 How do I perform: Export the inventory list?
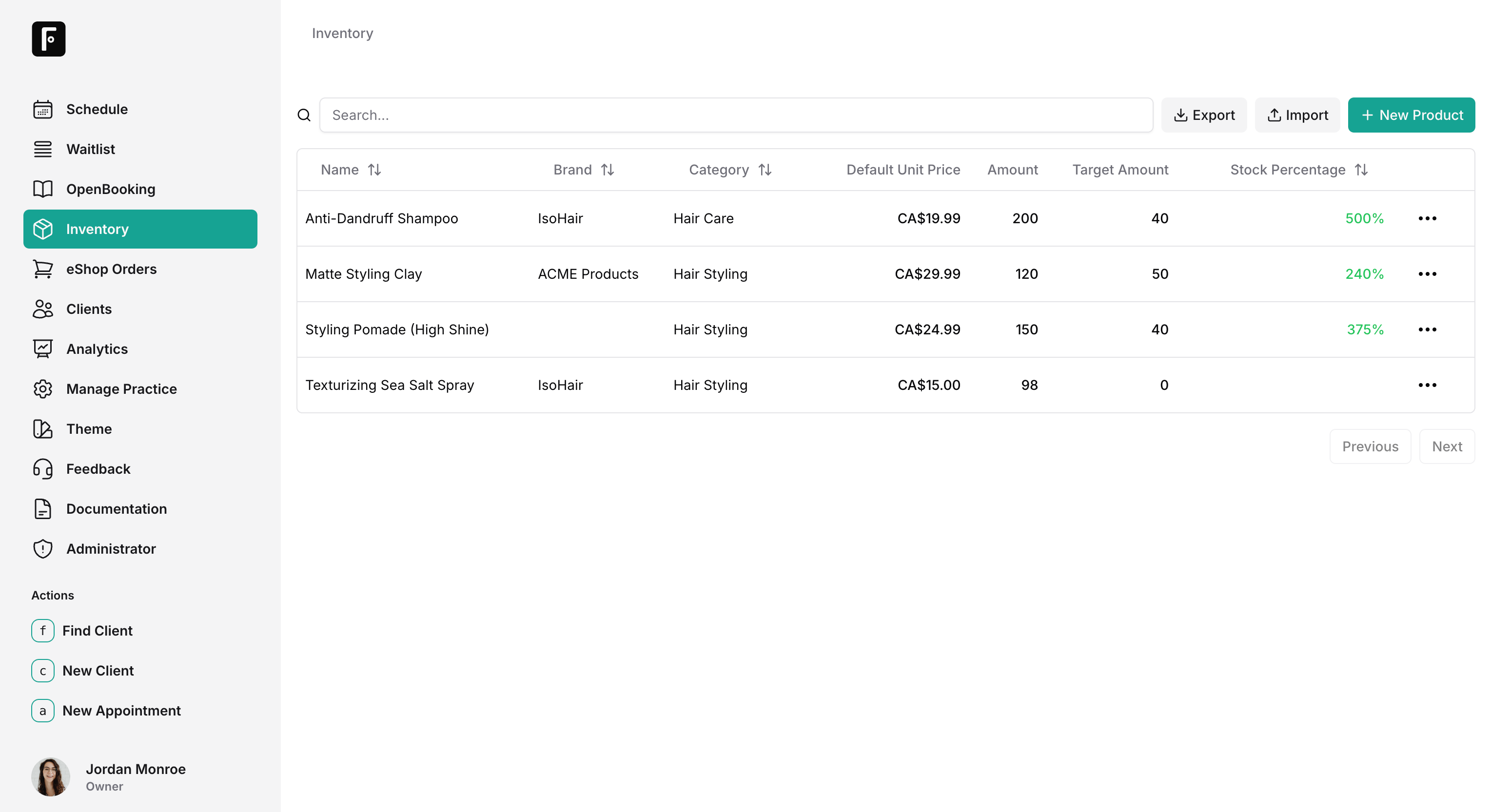[1204, 115]
